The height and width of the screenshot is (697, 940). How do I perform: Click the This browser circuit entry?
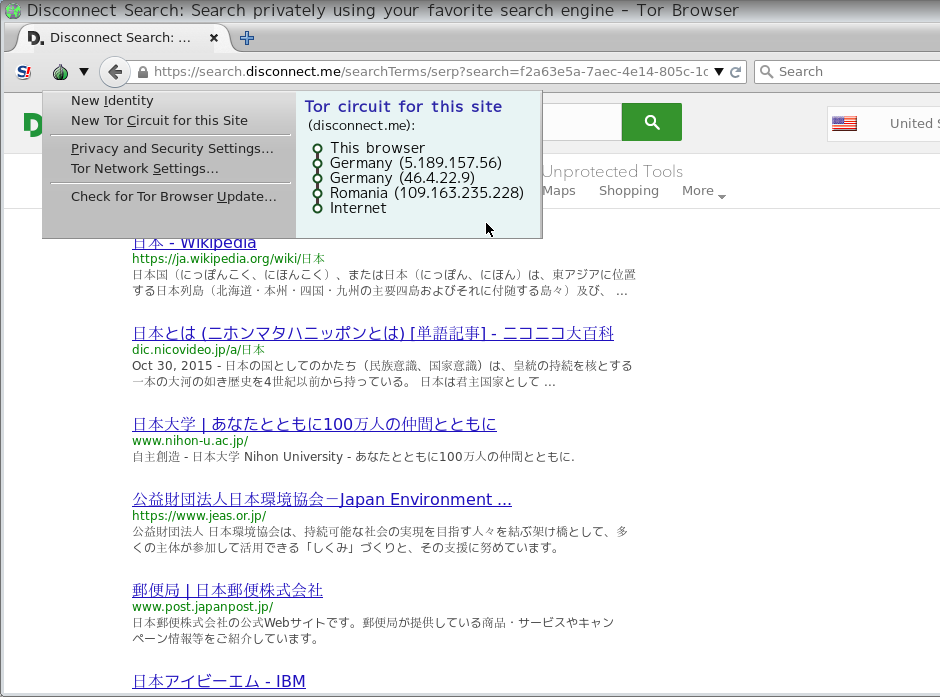377,148
